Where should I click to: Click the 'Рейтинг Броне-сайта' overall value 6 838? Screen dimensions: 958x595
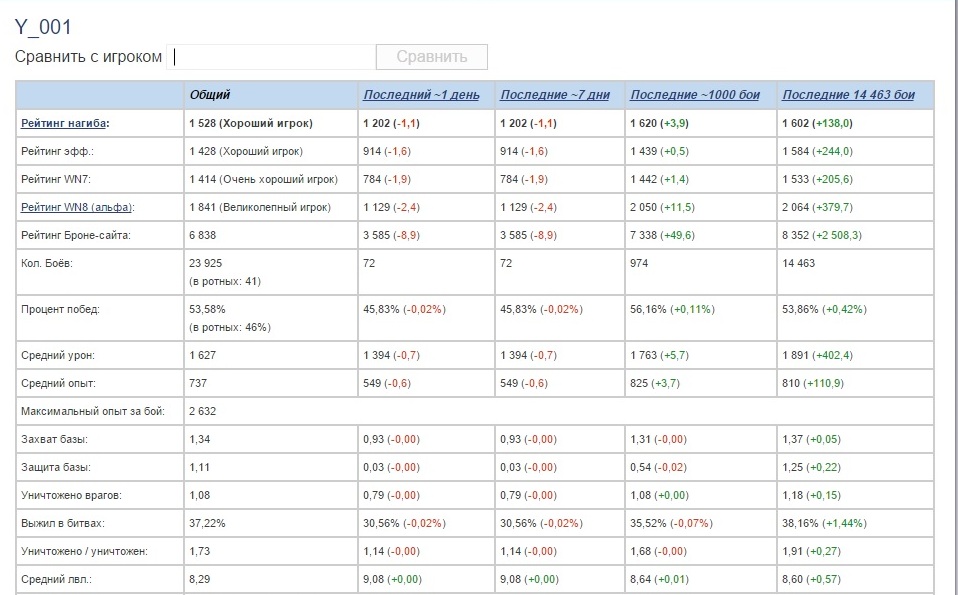tap(202, 235)
